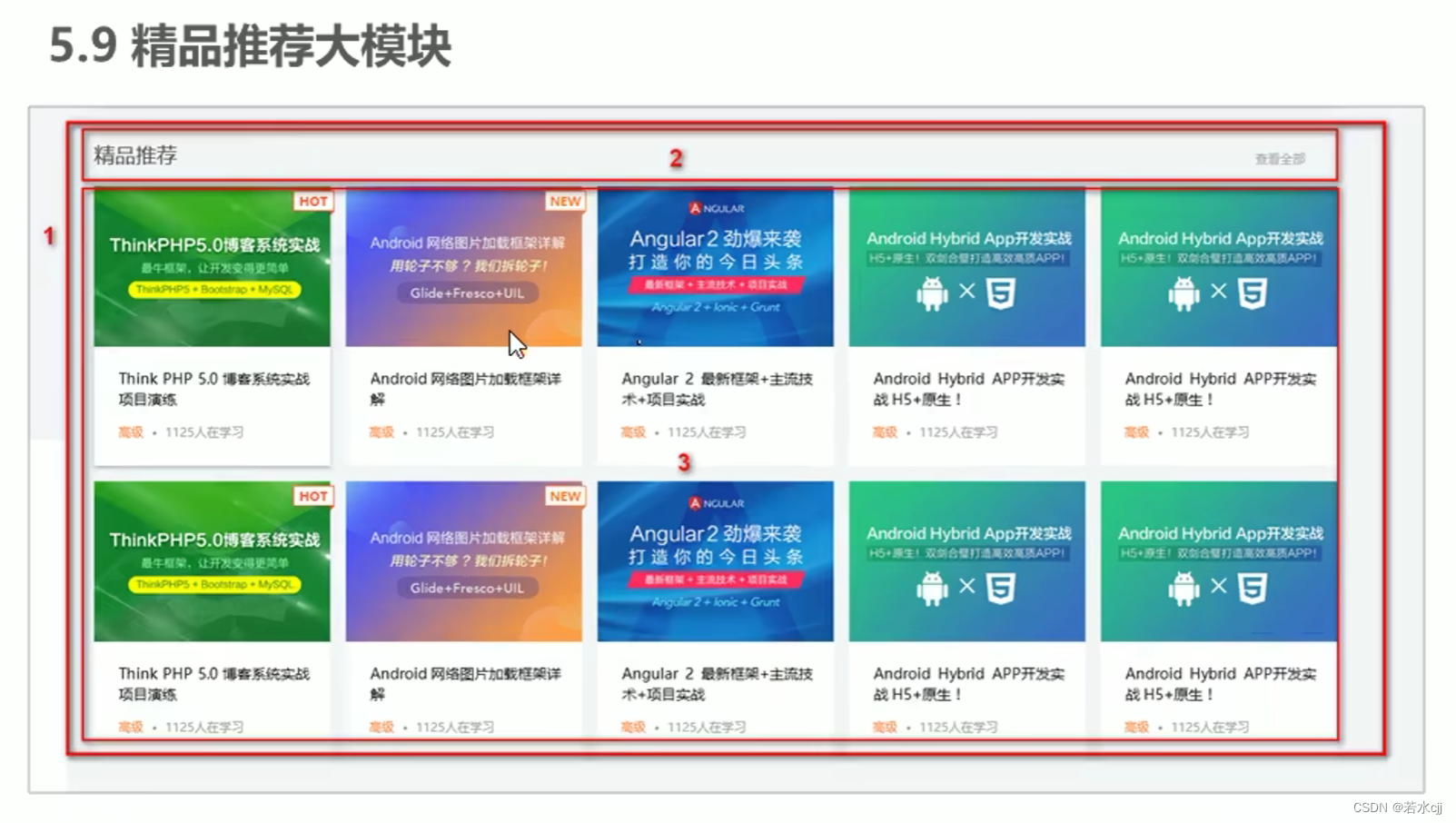Click the HTML5 shield icon on the Hybrid App card
This screenshot has width=1456, height=823.
point(1000,293)
